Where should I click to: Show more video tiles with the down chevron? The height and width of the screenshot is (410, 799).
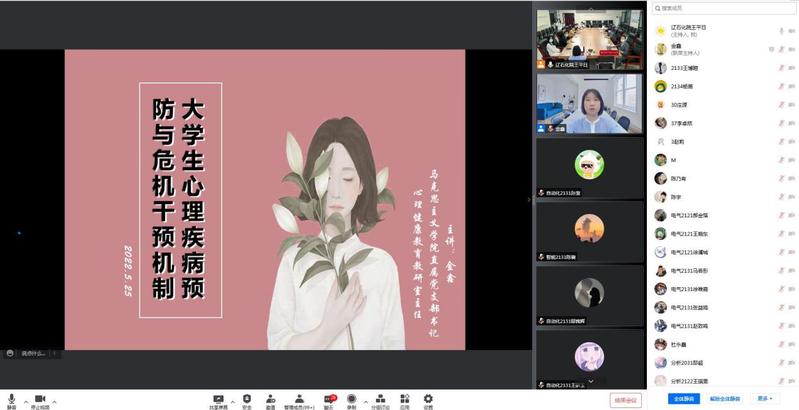591,380
